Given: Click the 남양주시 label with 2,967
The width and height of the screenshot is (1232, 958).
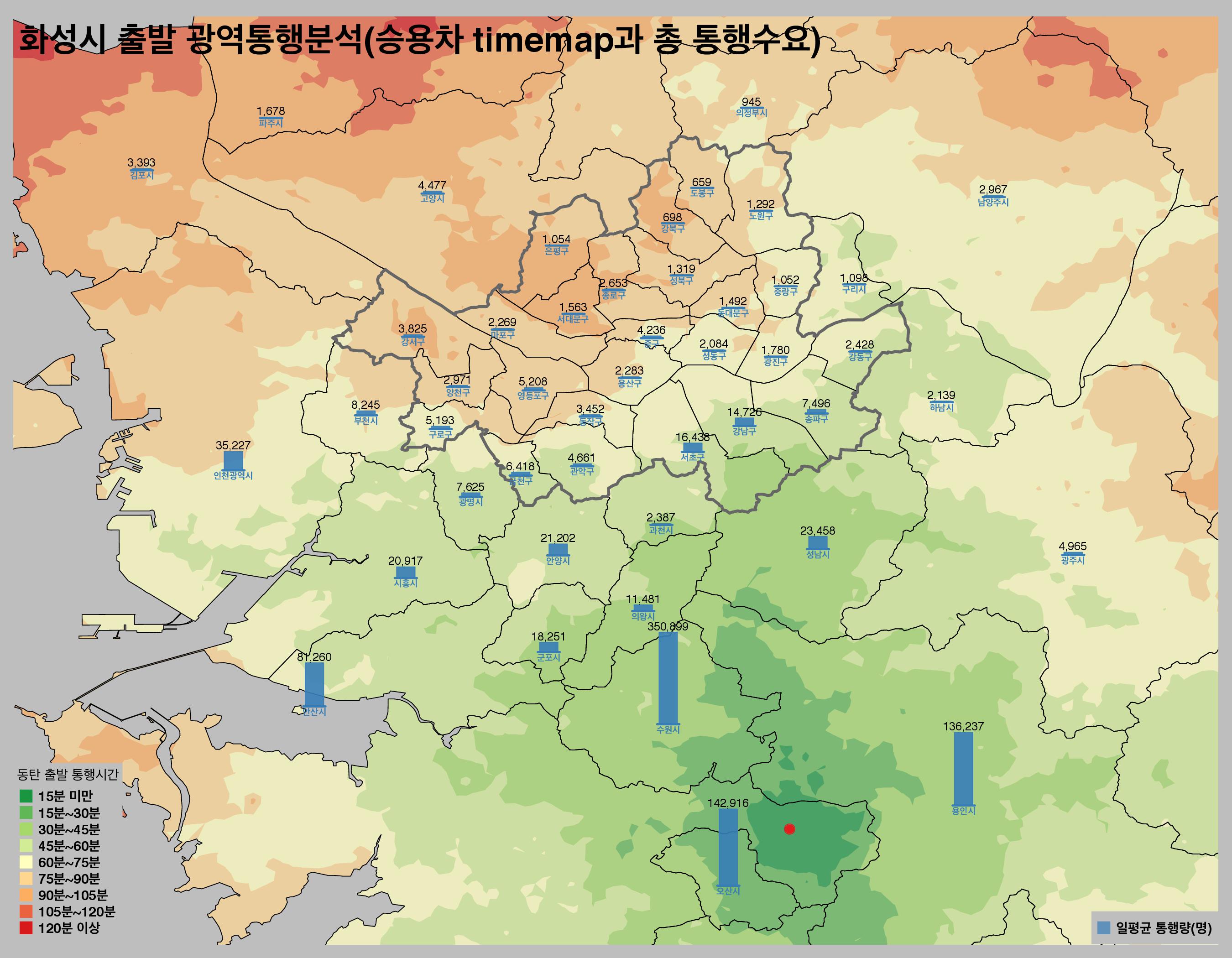Looking at the screenshot, I should (993, 201).
